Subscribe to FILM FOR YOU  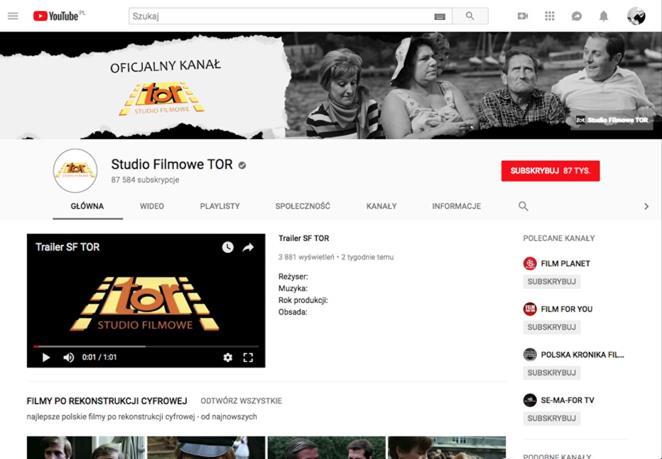(551, 327)
